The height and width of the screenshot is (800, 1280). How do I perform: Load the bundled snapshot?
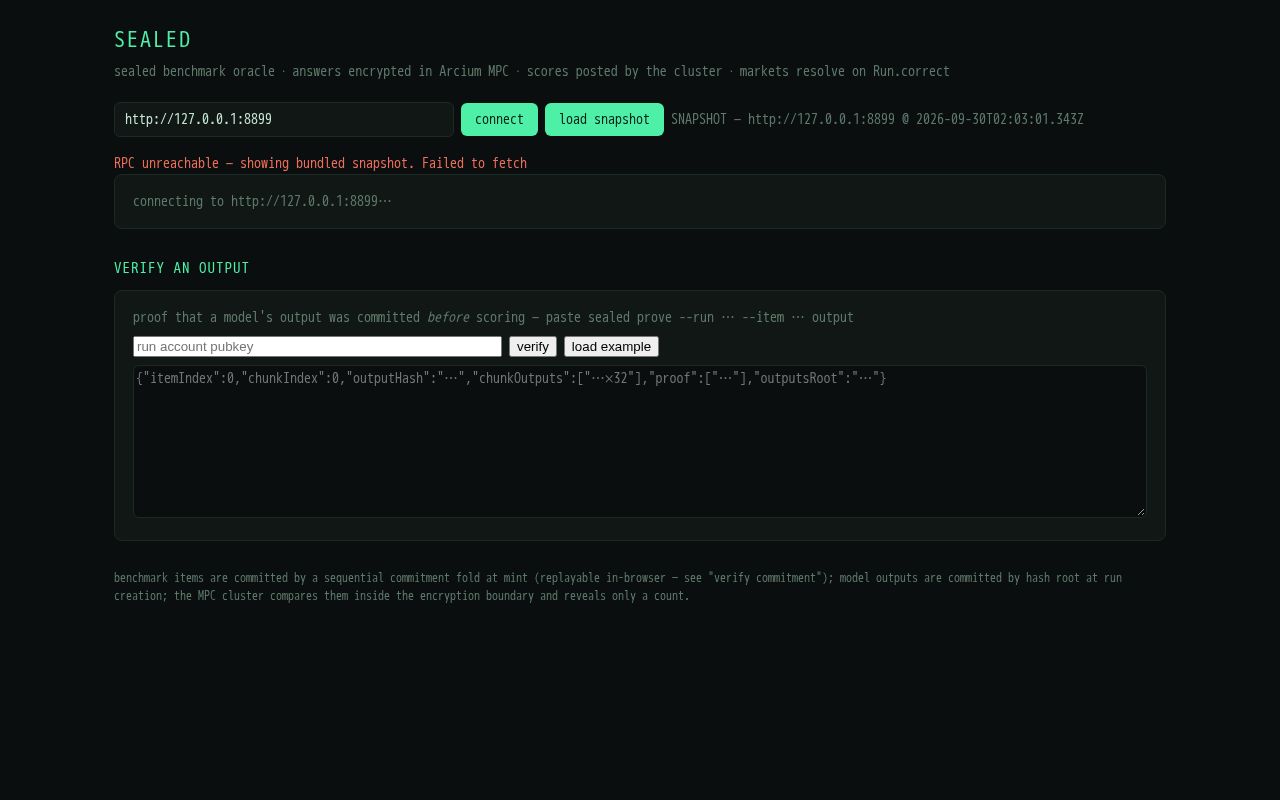point(604,119)
